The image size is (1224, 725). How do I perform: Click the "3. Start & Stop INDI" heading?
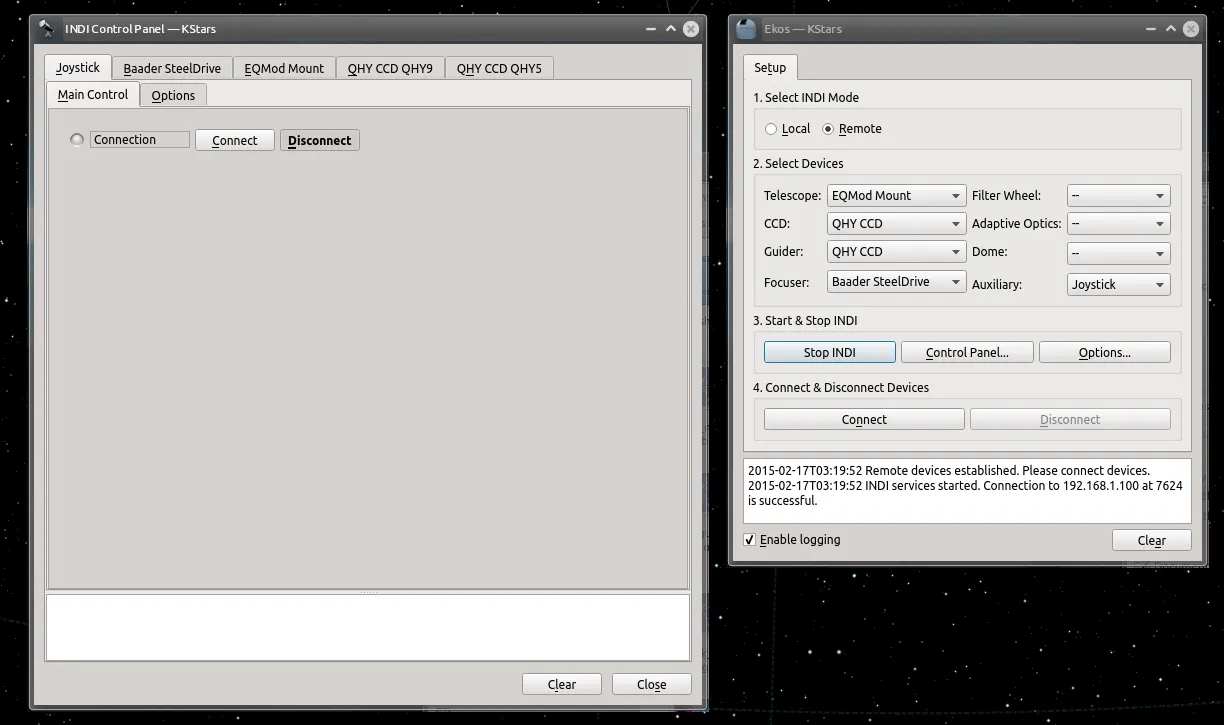(805, 321)
